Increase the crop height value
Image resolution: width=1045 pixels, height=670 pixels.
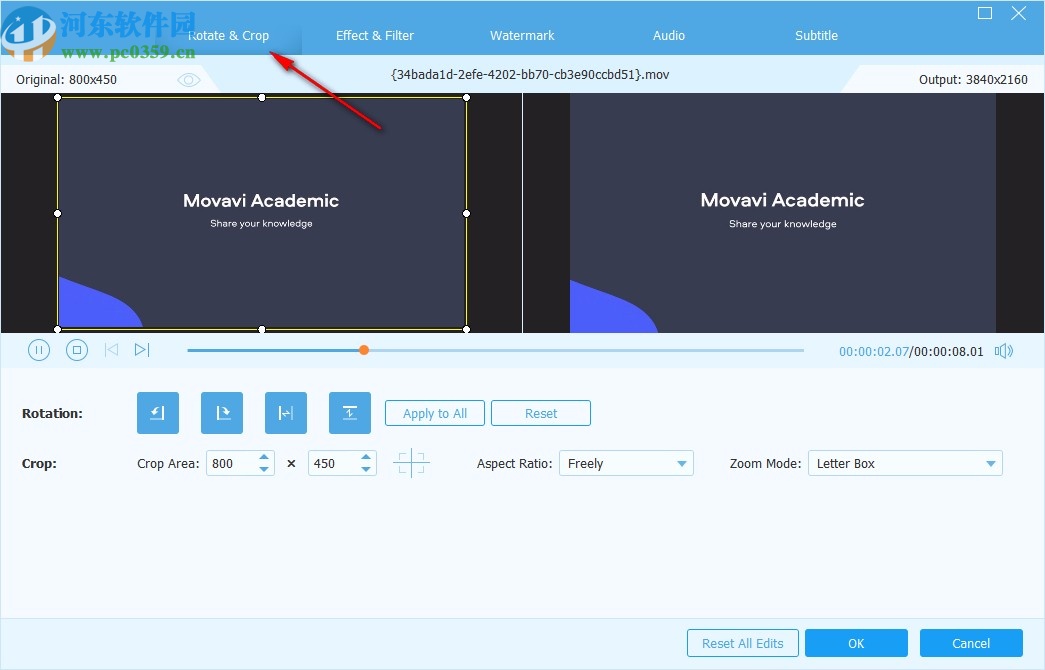click(x=366, y=457)
